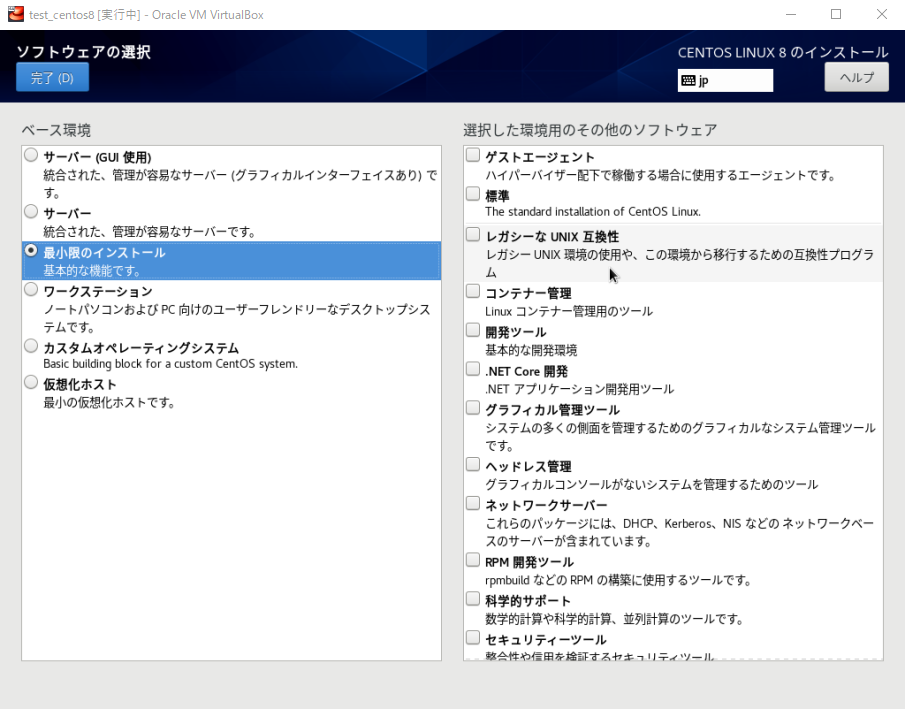
Task: Check the ネットワークサーバー add-on
Action: [x=472, y=502]
